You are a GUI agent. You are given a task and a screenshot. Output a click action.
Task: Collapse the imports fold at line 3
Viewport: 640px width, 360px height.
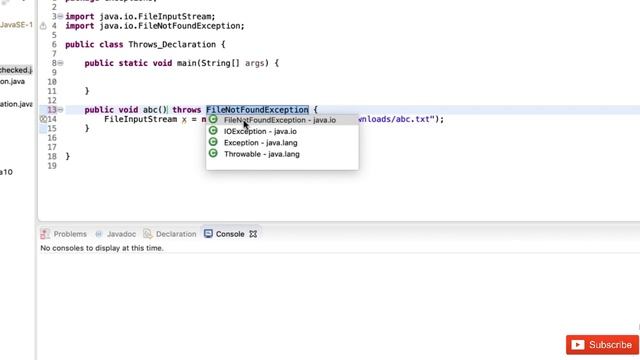point(60,16)
